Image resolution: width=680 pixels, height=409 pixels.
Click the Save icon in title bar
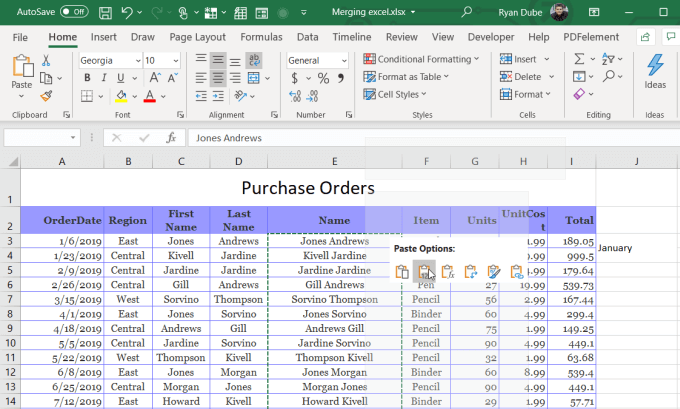(x=105, y=12)
